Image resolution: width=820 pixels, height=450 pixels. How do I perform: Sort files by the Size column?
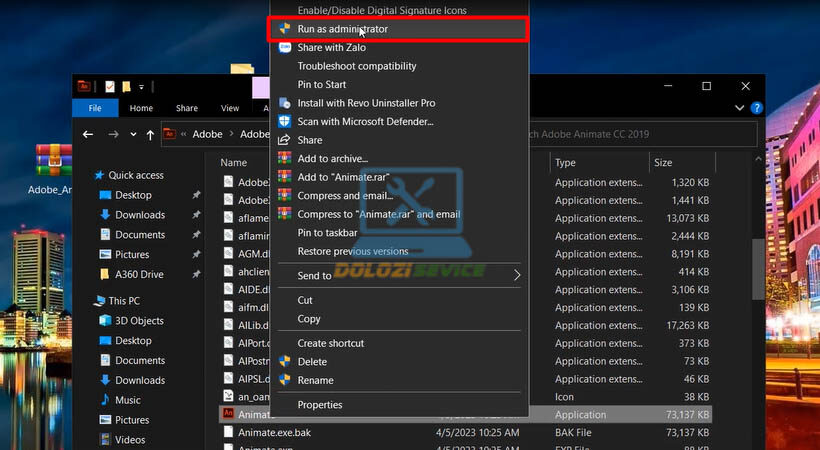click(663, 162)
